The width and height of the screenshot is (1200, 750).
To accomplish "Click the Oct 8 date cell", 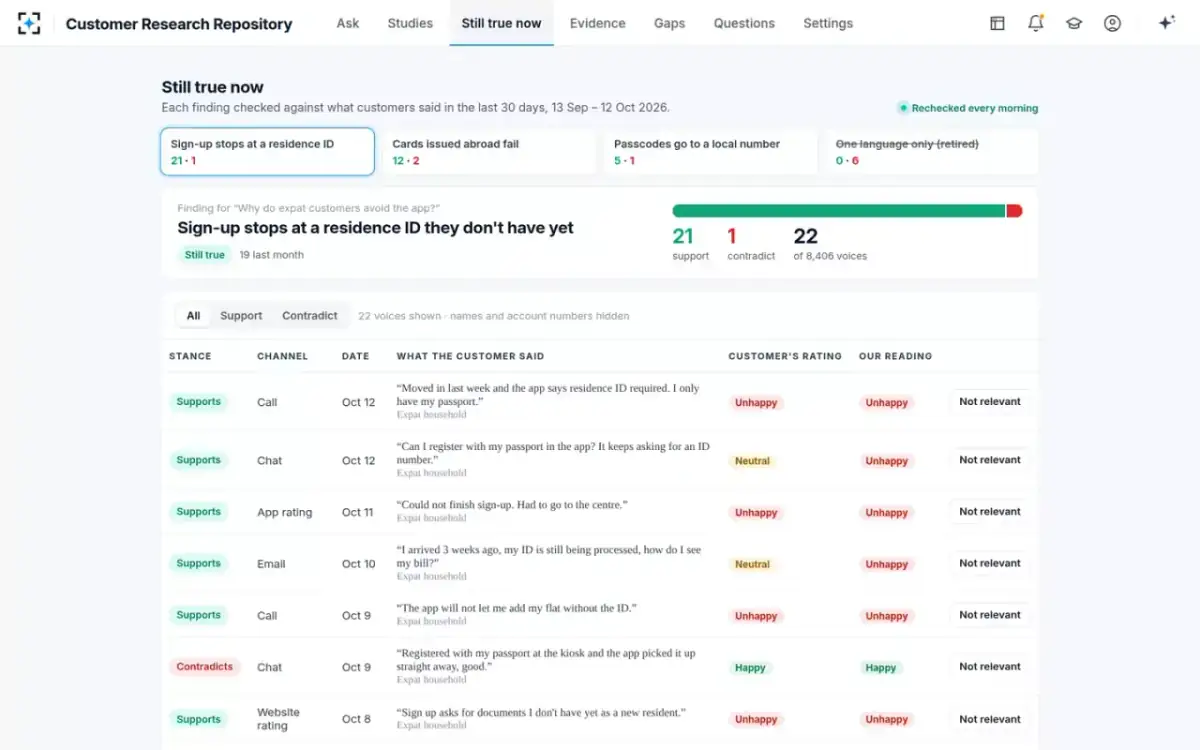I will (x=356, y=719).
